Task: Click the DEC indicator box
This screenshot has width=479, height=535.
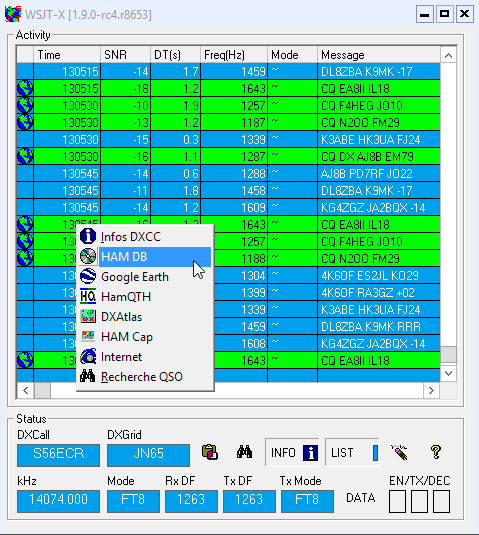Action: 441,502
